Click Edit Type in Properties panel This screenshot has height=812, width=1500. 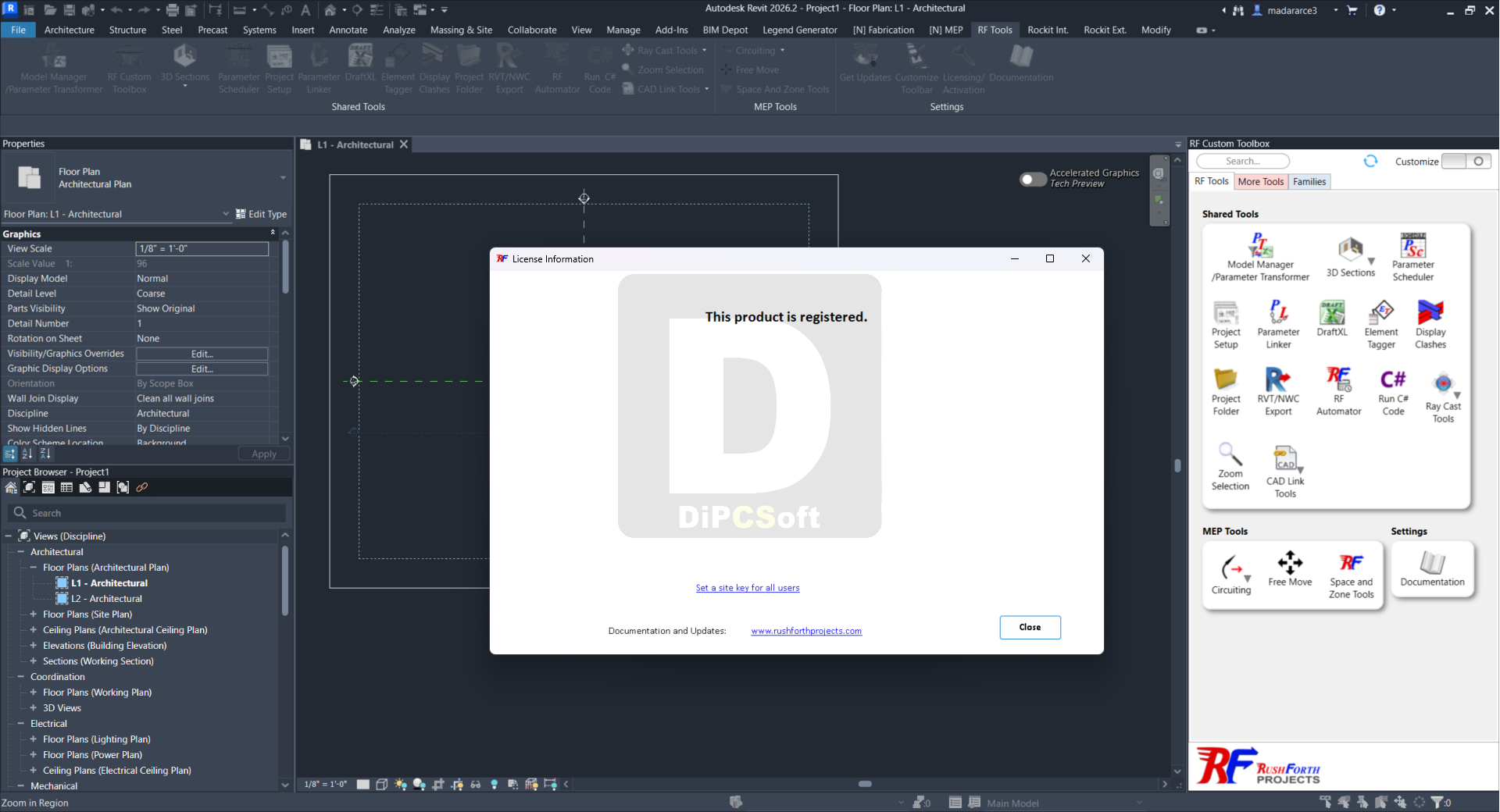[262, 214]
